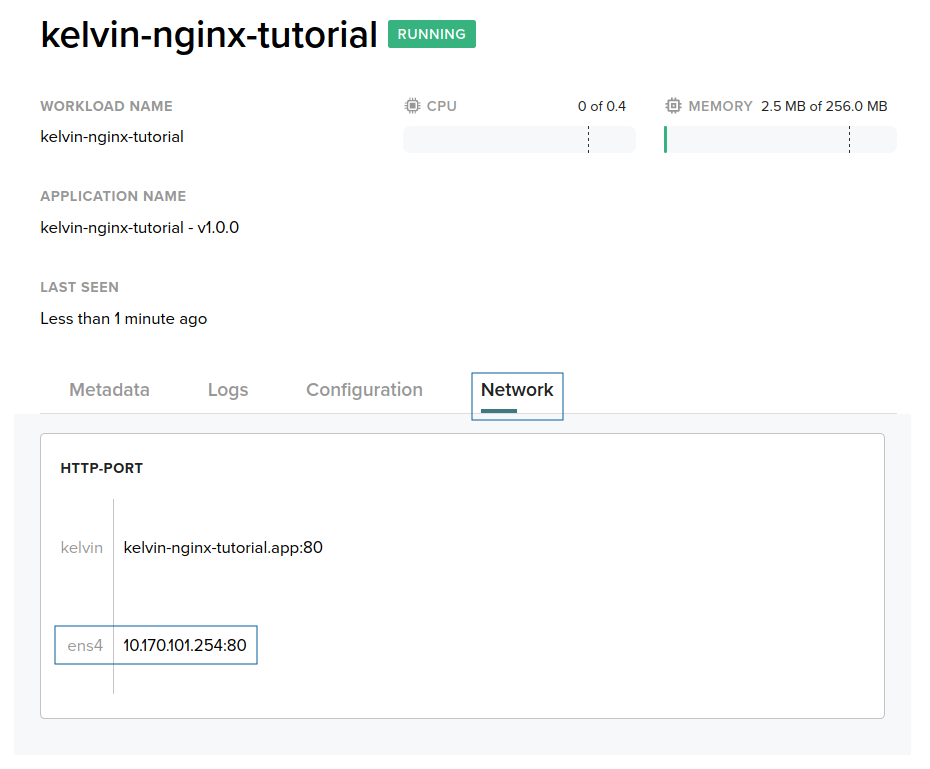Click the HTTP-PORT section header
This screenshot has height=769, width=930.
101,467
